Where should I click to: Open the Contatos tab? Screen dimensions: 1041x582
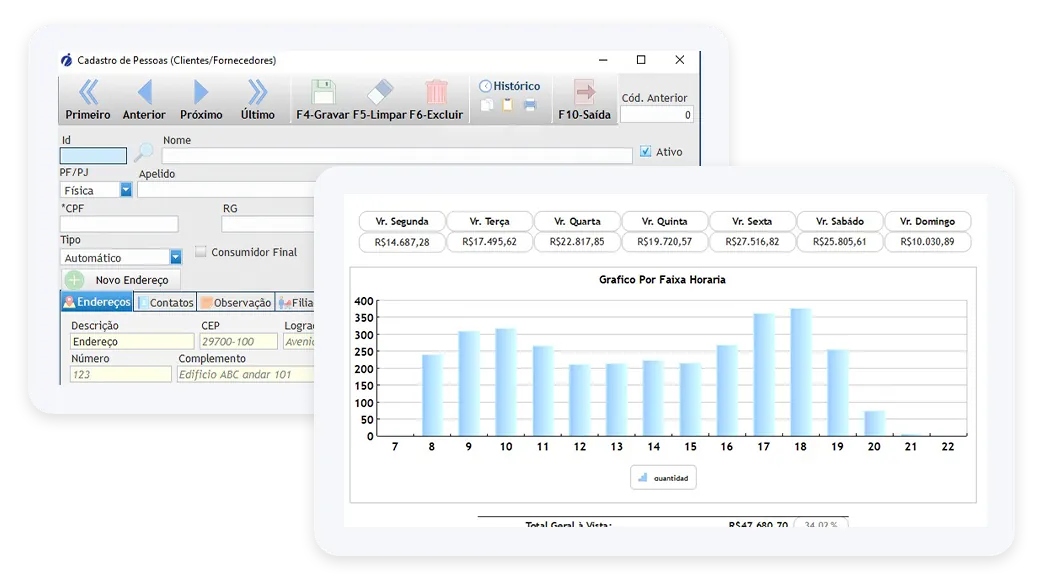(x=166, y=303)
